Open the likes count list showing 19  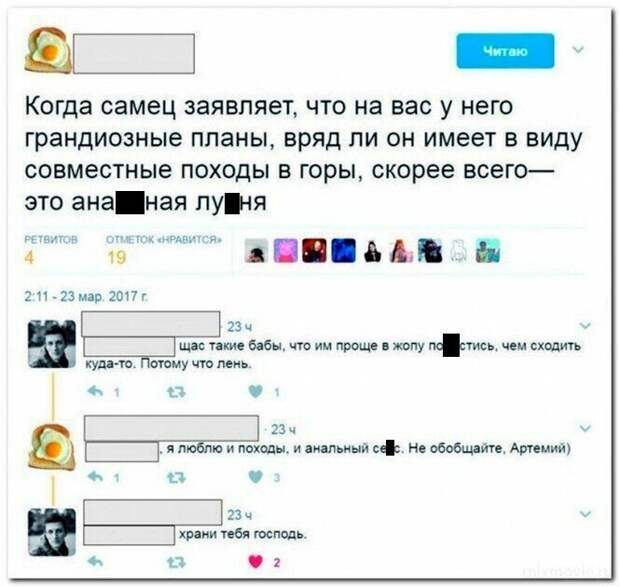(164, 250)
